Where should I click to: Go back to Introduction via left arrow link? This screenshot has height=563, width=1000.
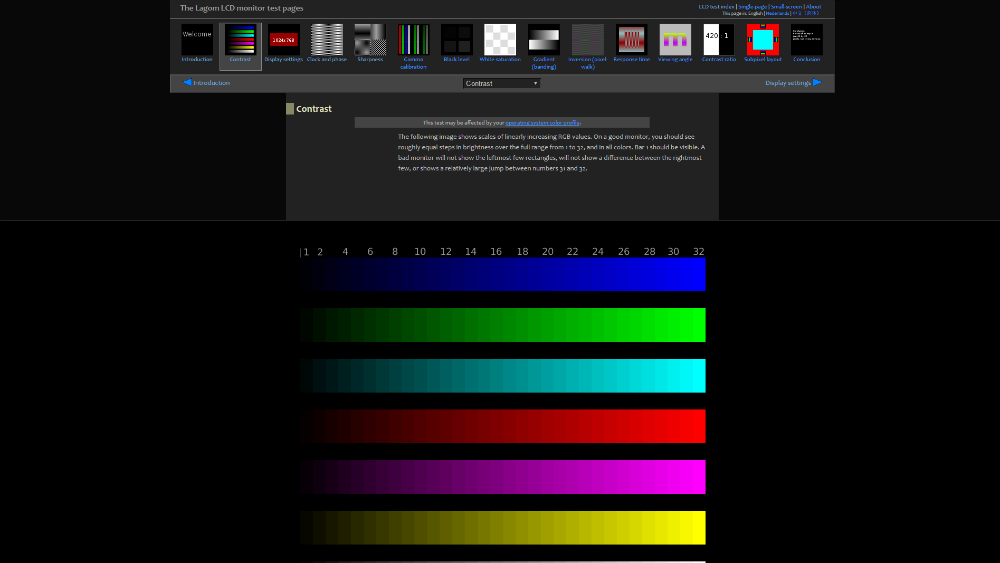[x=207, y=83]
